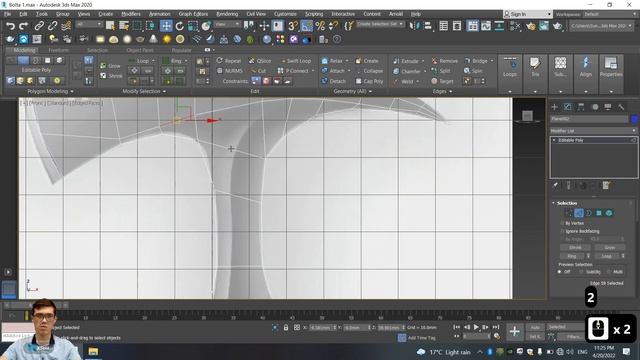Click the Target weld tool

442,81
